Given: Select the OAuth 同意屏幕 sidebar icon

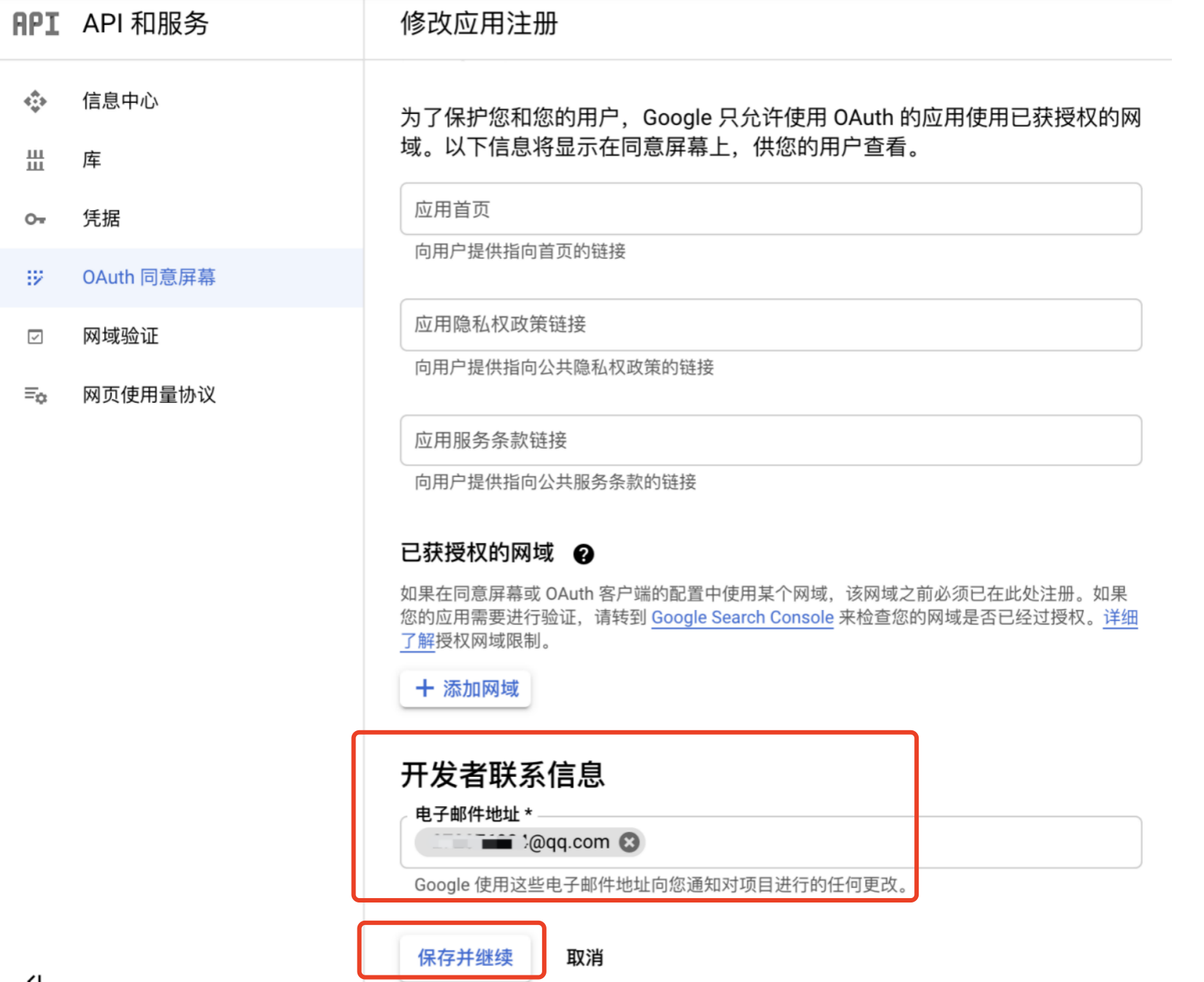Looking at the screenshot, I should click(34, 278).
